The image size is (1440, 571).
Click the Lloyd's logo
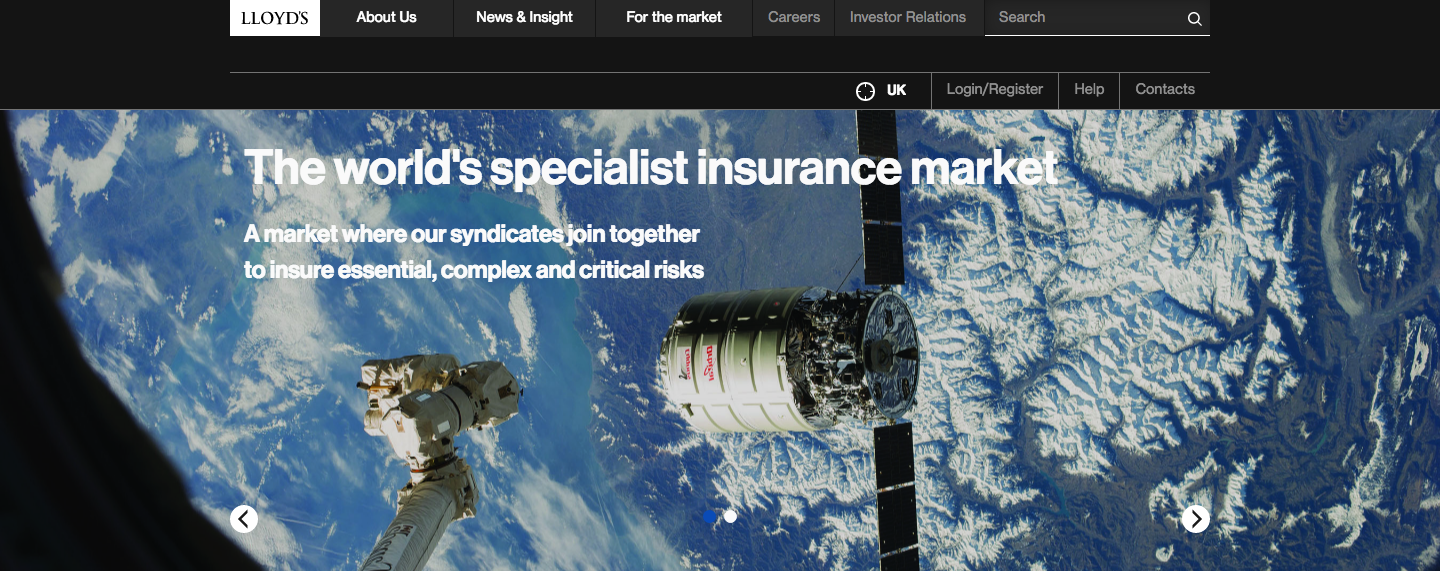point(275,17)
